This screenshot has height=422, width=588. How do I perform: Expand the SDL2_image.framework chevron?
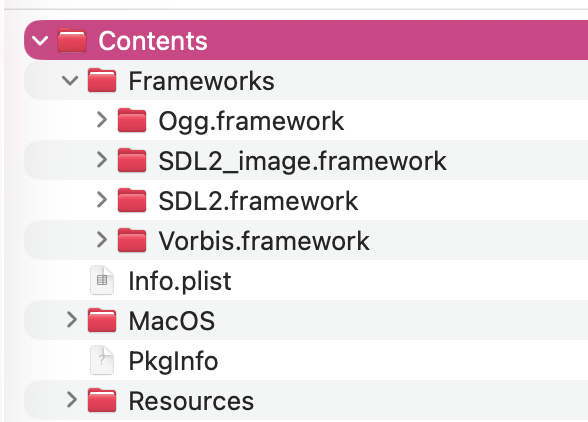[102, 160]
